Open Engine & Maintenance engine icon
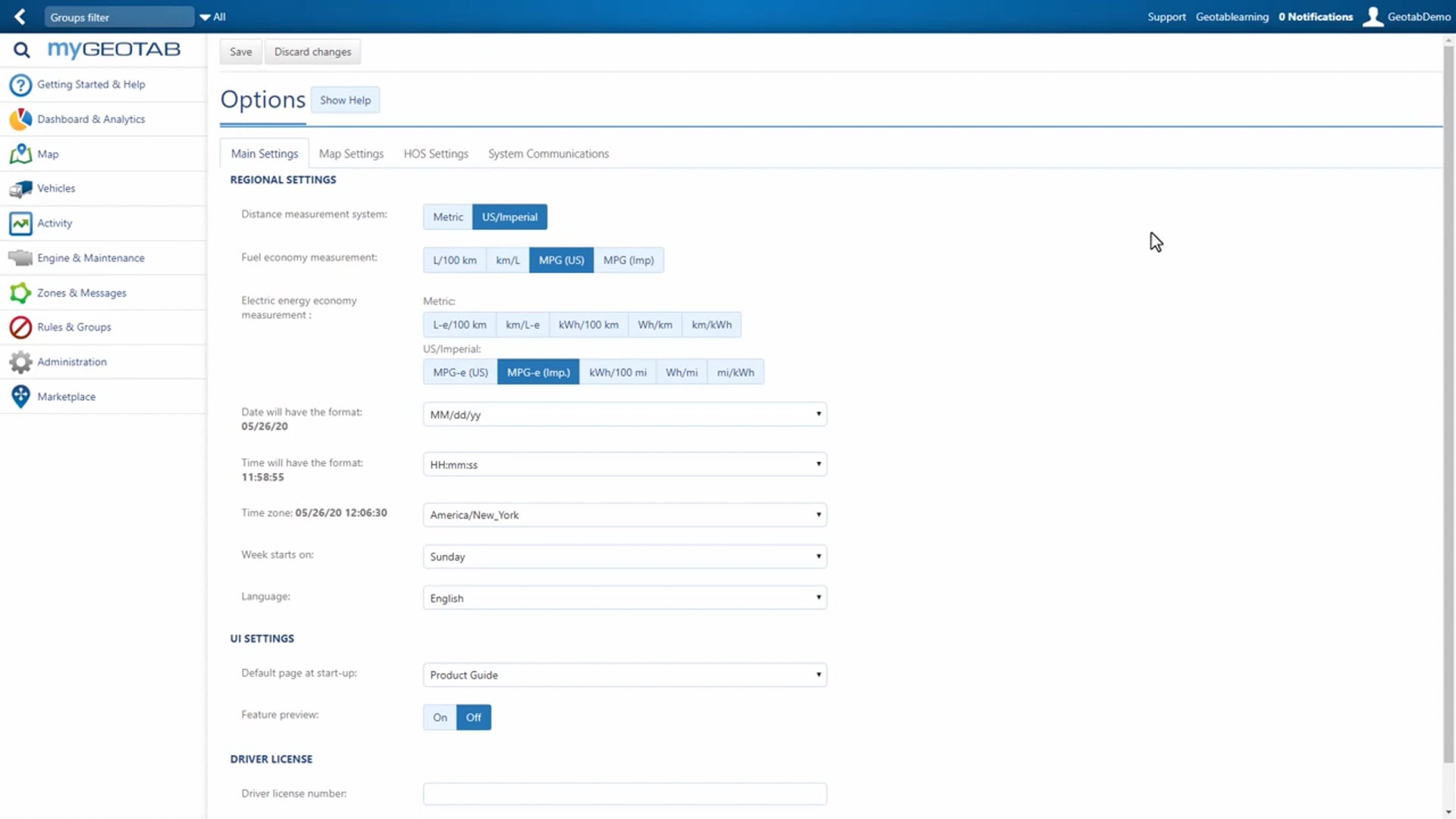Image resolution: width=1456 pixels, height=819 pixels. pyautogui.click(x=20, y=258)
